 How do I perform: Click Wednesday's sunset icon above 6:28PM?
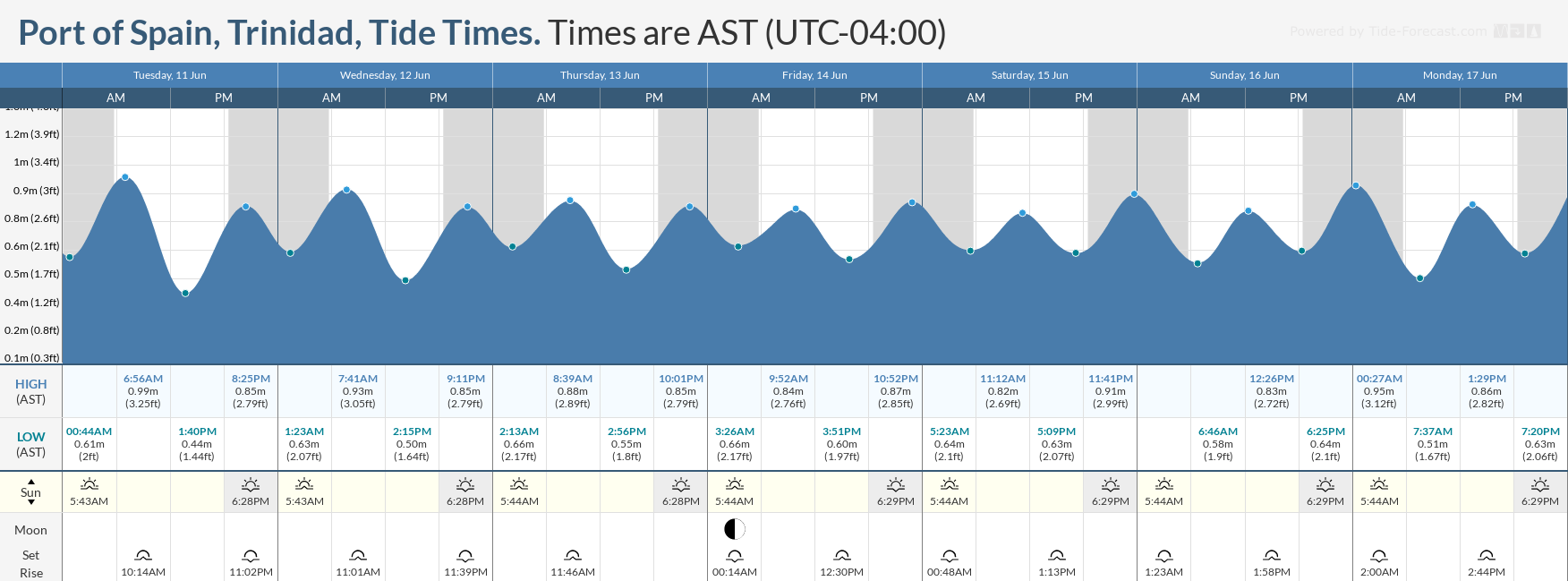click(465, 484)
